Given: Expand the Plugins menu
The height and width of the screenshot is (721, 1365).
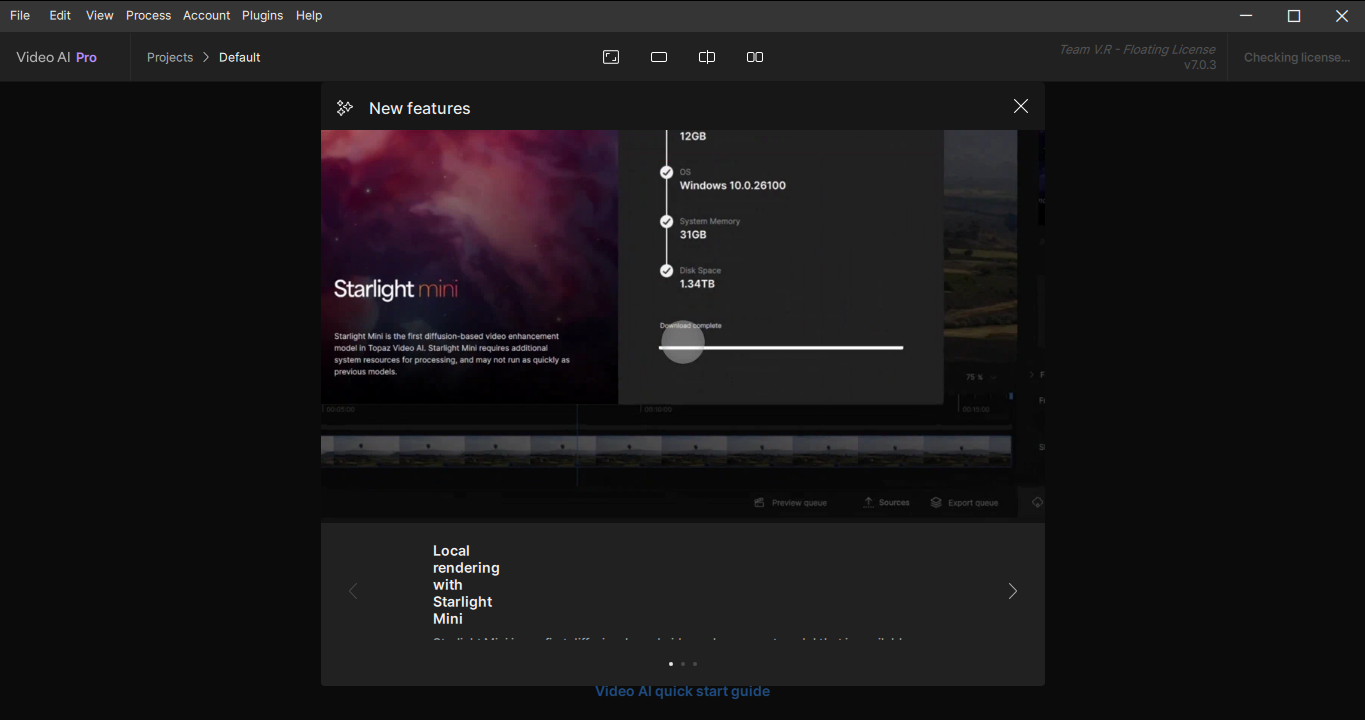Looking at the screenshot, I should coord(262,15).
